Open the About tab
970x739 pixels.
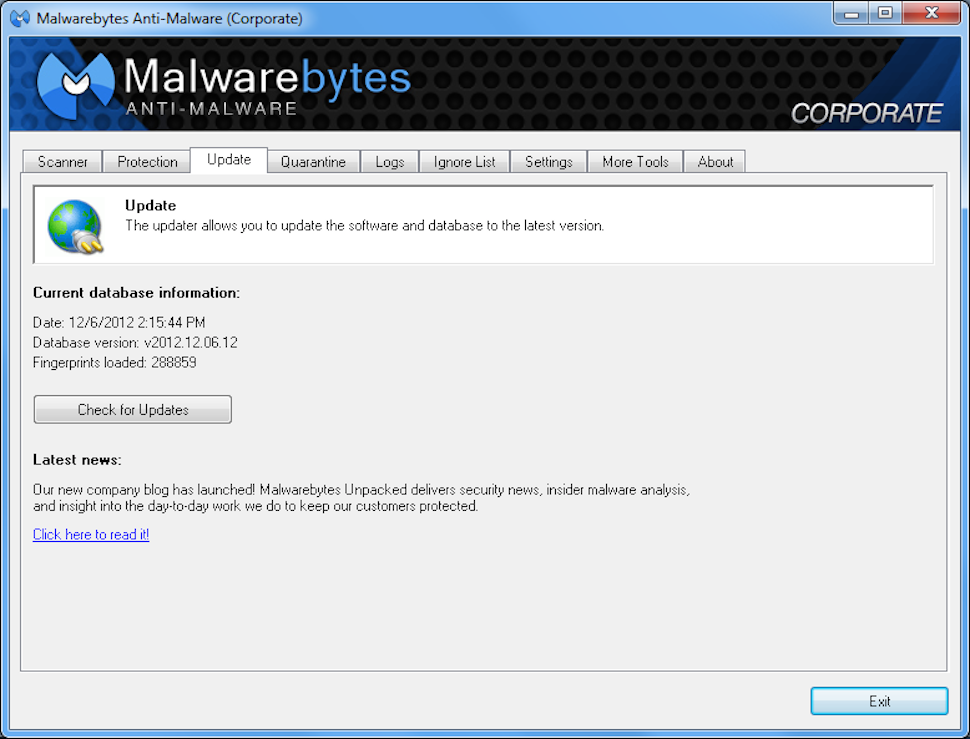tap(714, 161)
